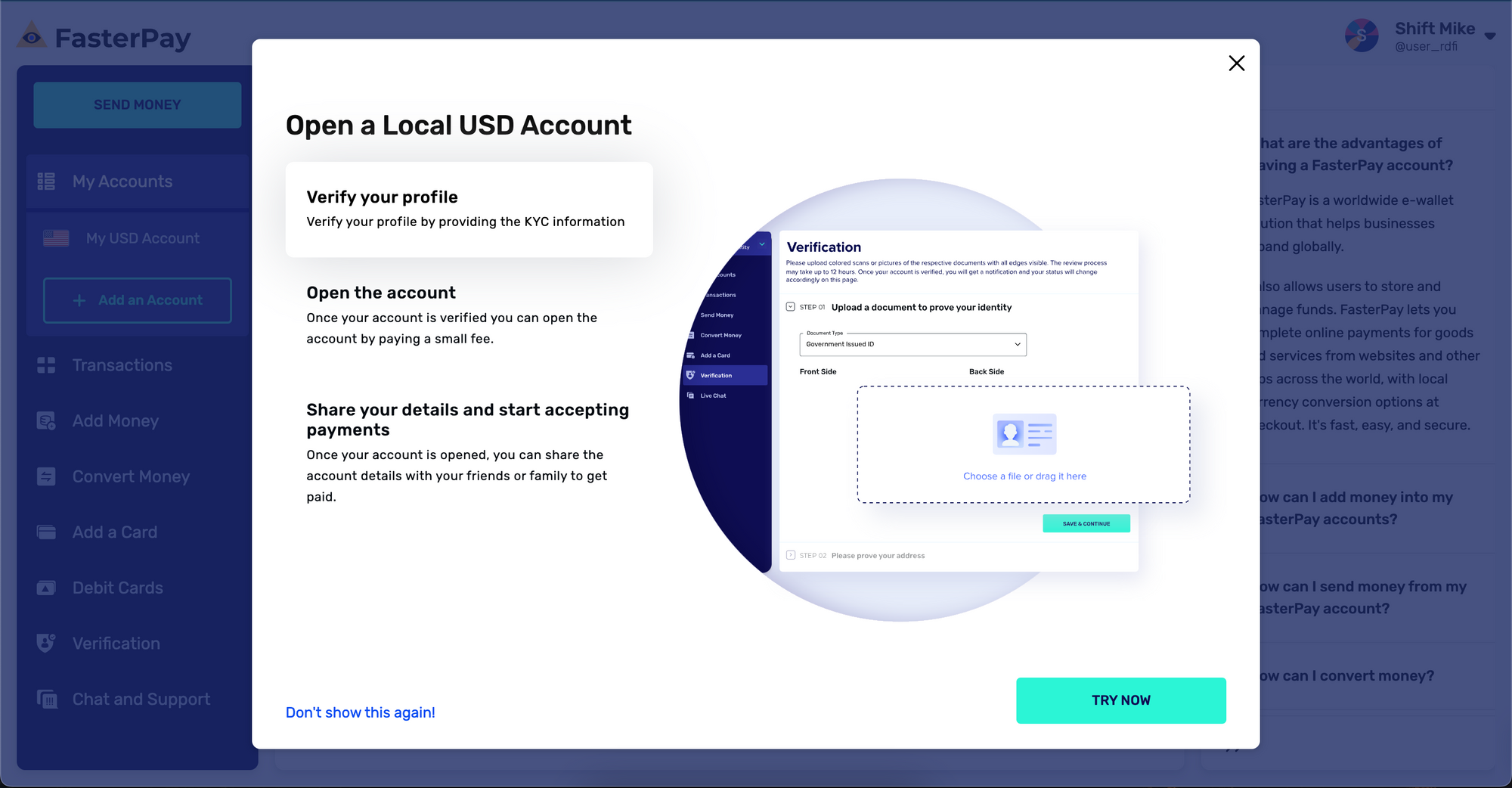This screenshot has width=1512, height=788.
Task: Click the Share your details and start accepting payments heading
Action: pos(467,420)
